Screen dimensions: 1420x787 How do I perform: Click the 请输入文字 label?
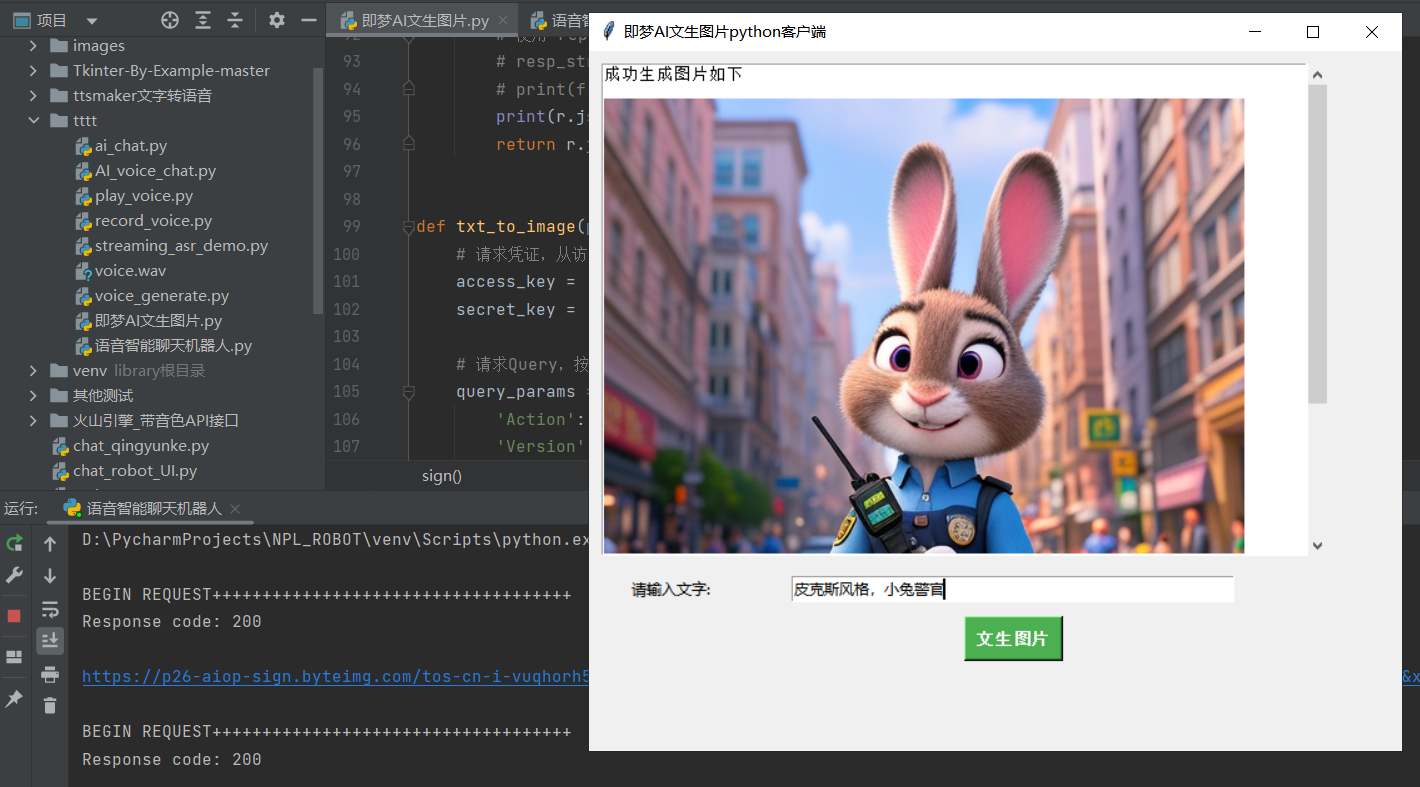(671, 590)
